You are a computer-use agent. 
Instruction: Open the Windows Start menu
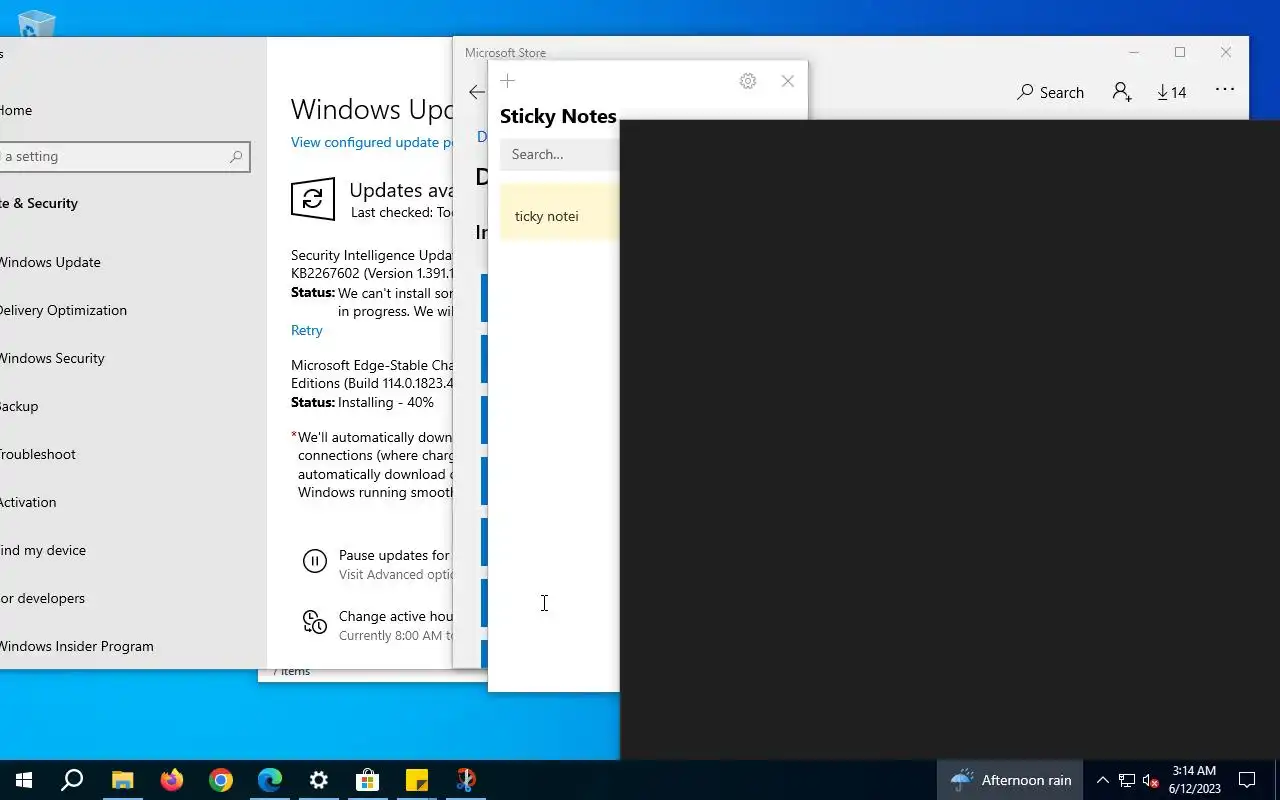coord(24,780)
